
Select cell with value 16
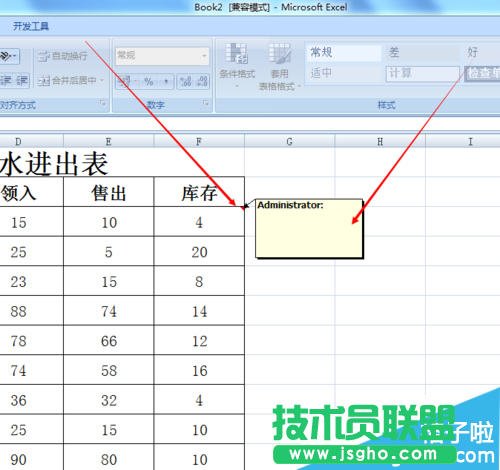[199, 370]
